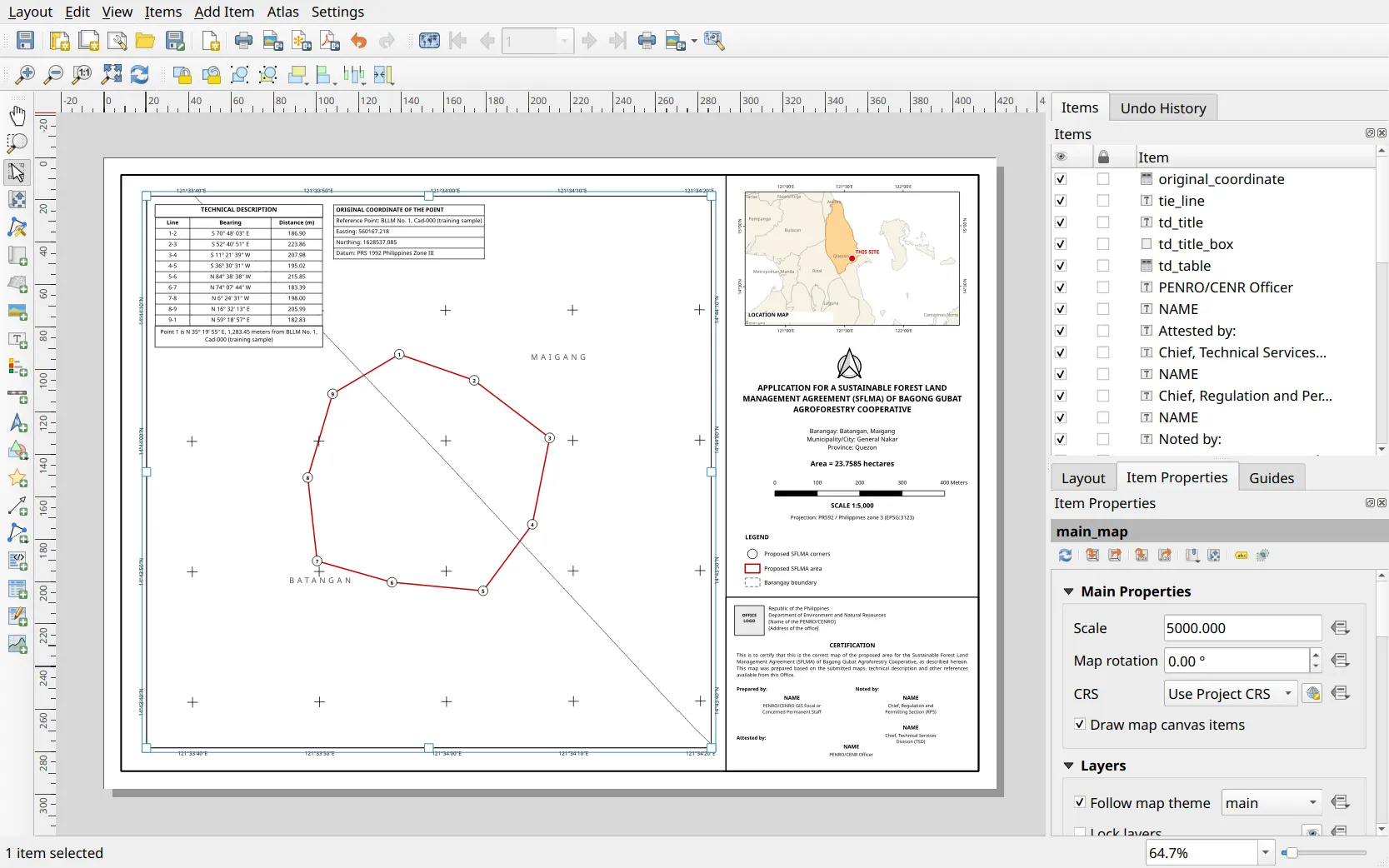Toggle visibility of td_table item
The height and width of the screenshot is (868, 1389).
(1061, 266)
